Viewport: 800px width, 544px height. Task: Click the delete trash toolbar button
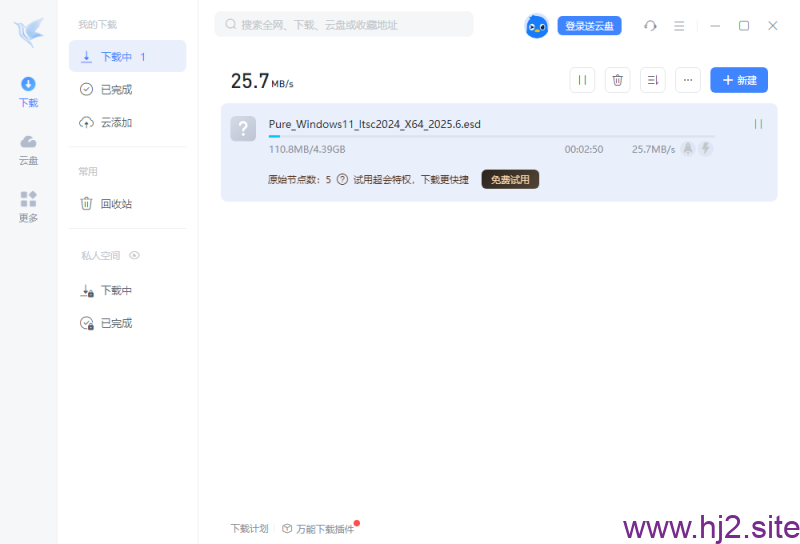click(617, 80)
